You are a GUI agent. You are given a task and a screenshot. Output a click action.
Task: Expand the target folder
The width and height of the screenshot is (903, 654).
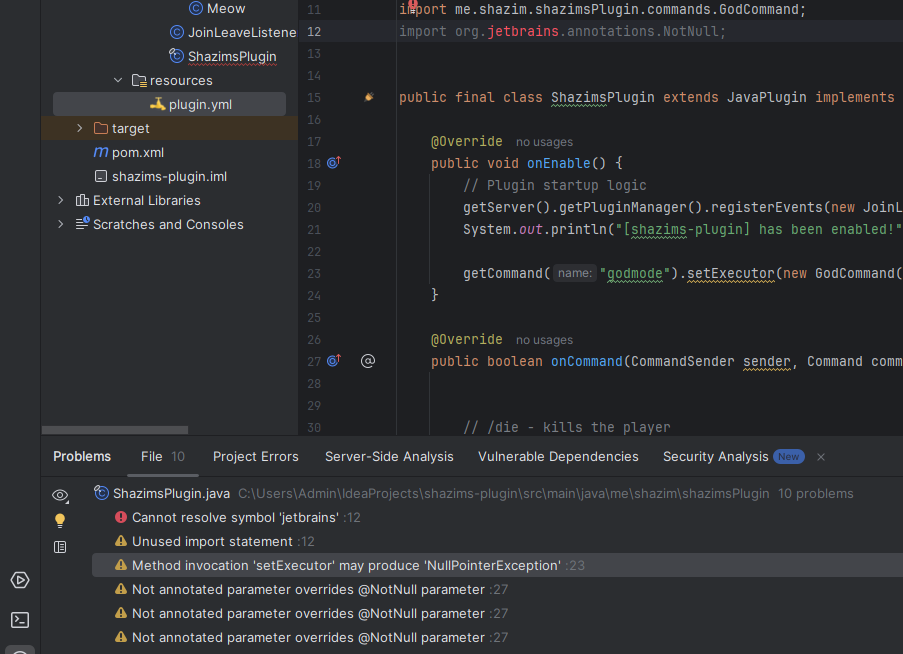point(80,128)
